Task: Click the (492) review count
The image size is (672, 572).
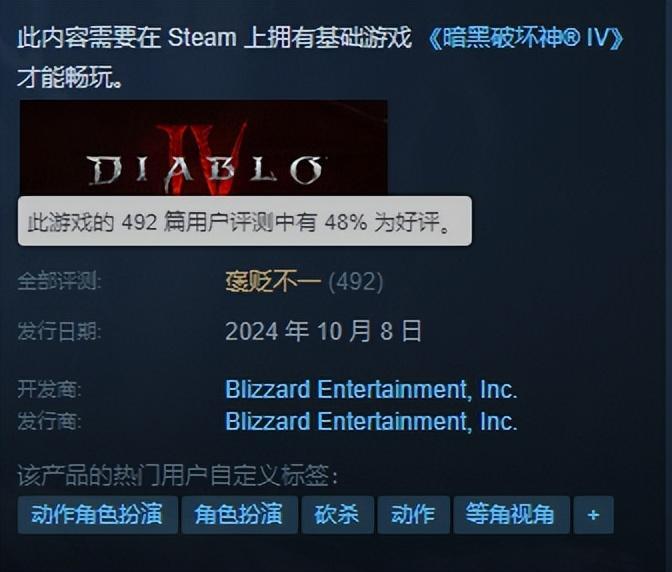Action: [x=356, y=282]
